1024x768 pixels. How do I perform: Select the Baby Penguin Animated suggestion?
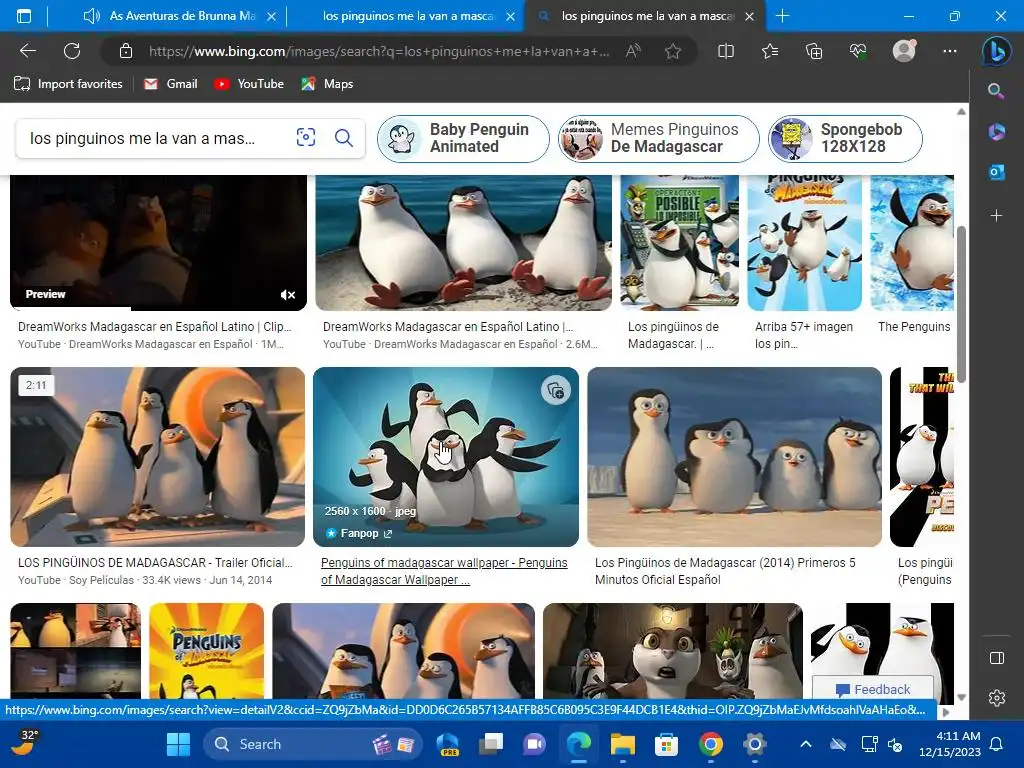tap(463, 138)
